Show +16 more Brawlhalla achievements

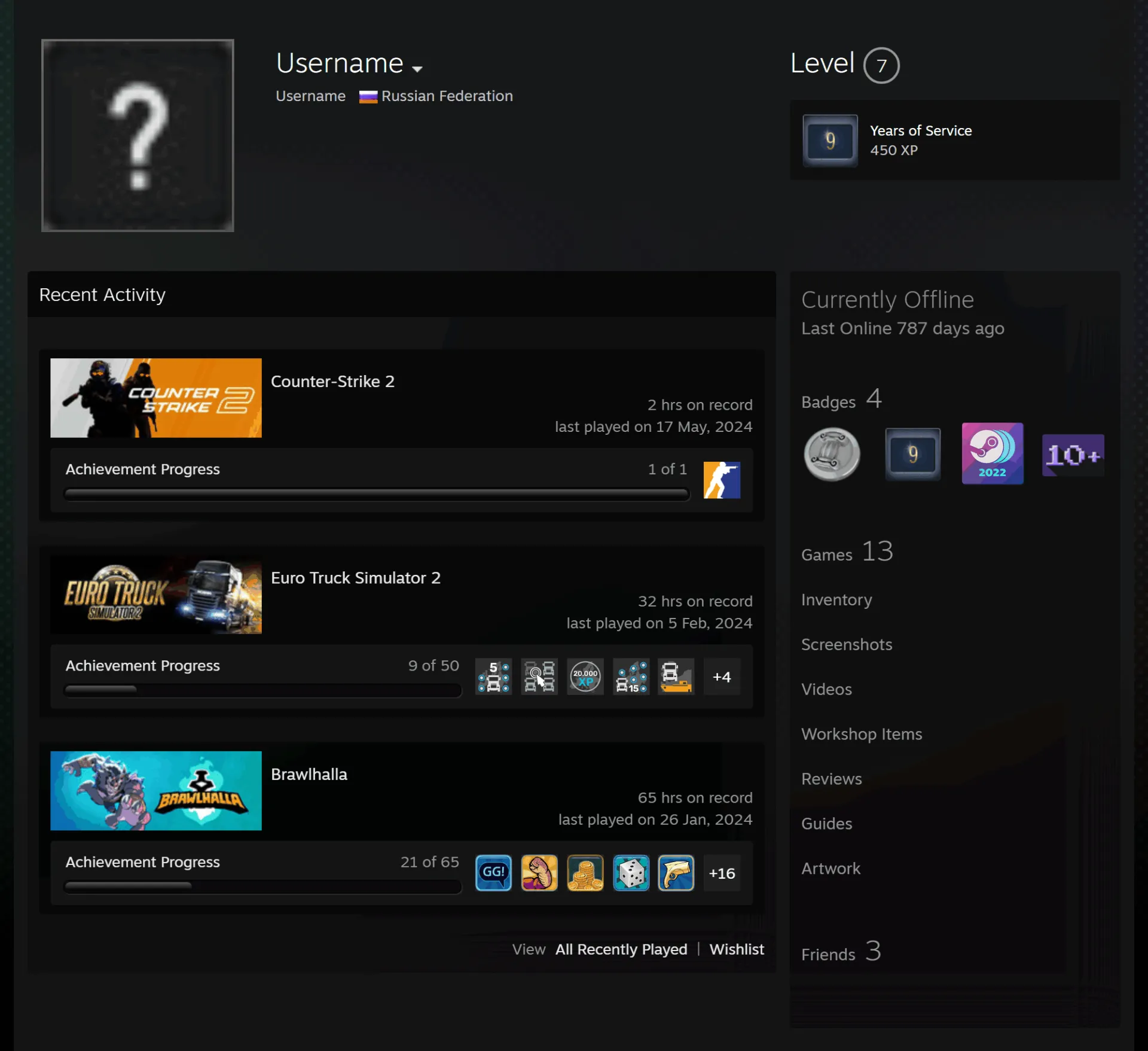(x=722, y=873)
